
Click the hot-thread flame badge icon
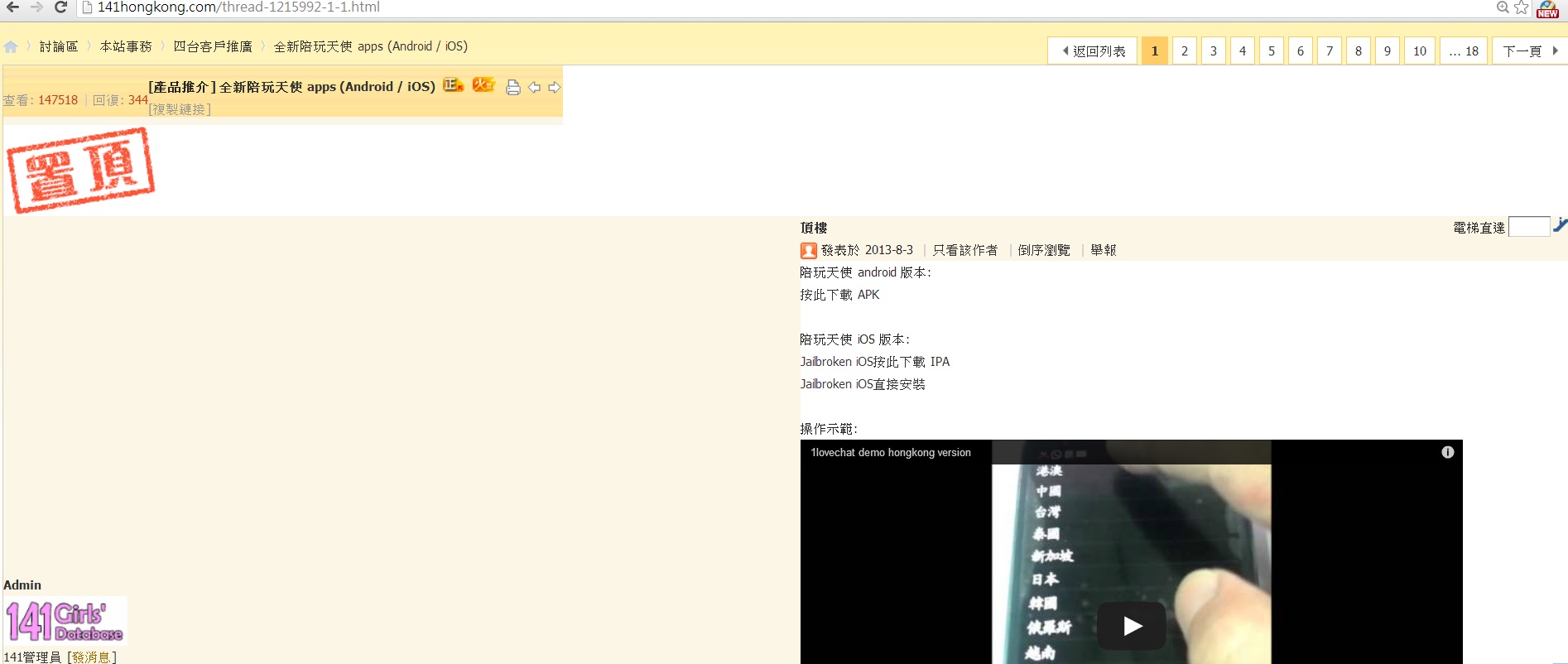[483, 85]
